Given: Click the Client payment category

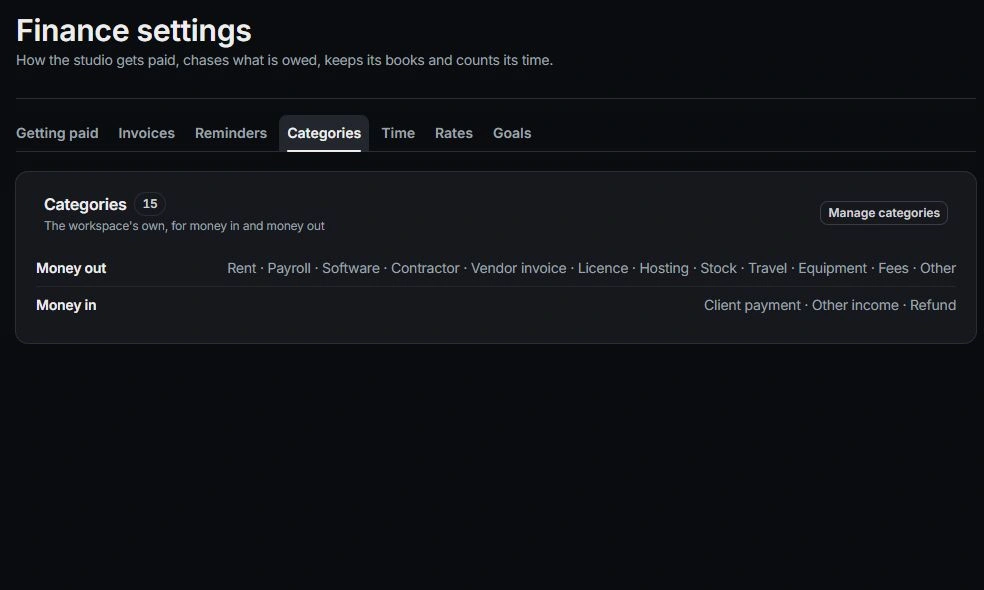Looking at the screenshot, I should [752, 305].
